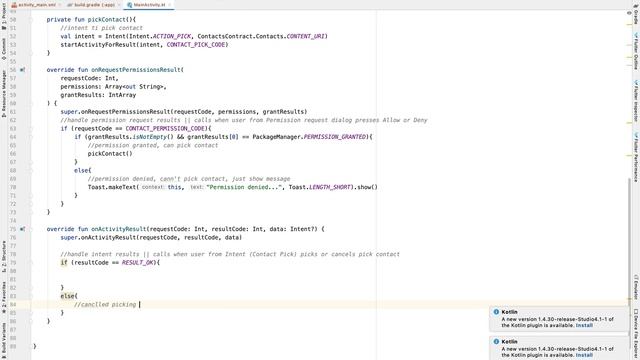Click the inspection status indicator above the scrollbar
Viewport: 640px width, 360px height.
click(629, 13)
